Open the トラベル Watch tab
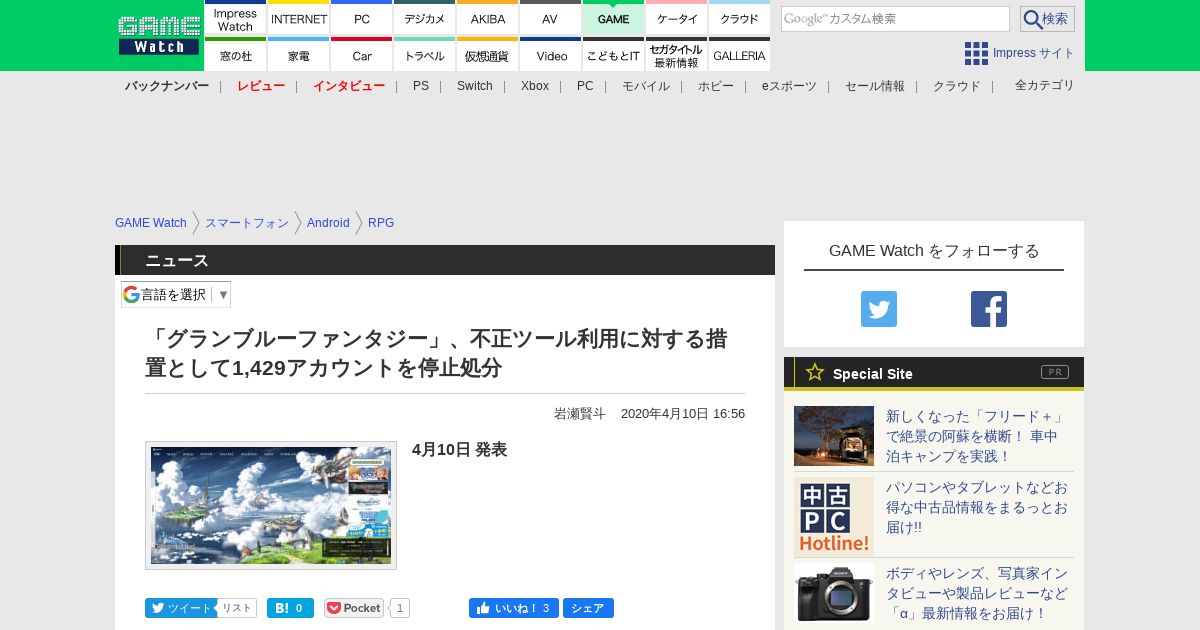1200x630 pixels. [x=425, y=55]
